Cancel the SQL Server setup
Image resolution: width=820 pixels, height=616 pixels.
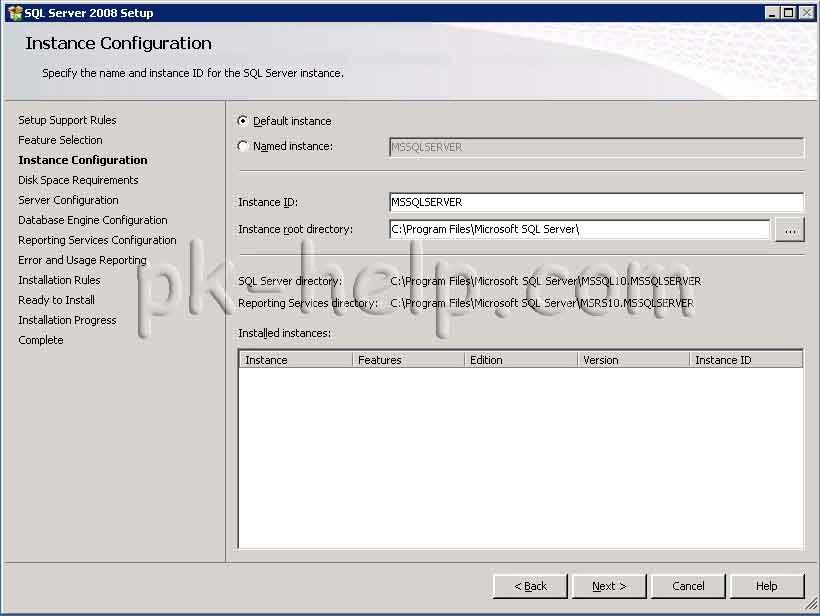(x=688, y=586)
